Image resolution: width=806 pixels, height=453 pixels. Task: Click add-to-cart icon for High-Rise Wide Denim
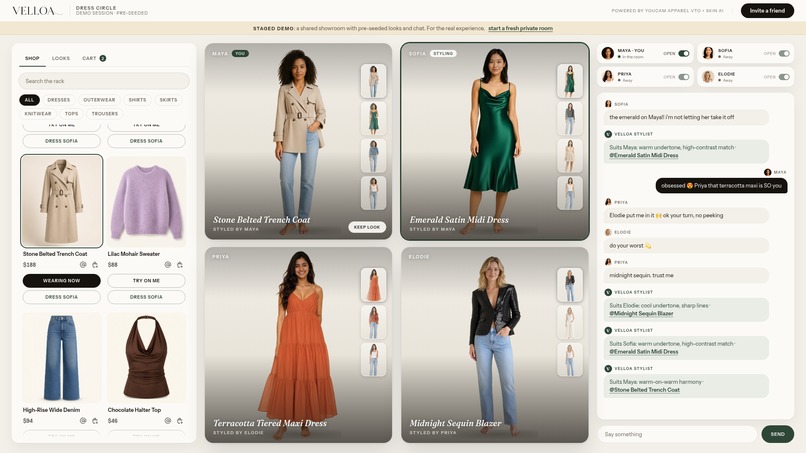pyautogui.click(x=95, y=421)
